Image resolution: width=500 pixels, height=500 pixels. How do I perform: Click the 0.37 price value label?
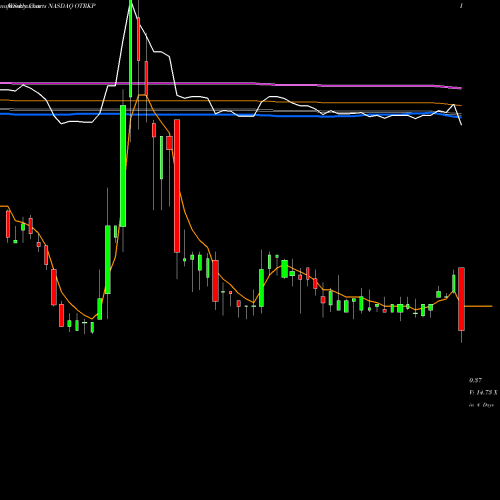click(475, 380)
